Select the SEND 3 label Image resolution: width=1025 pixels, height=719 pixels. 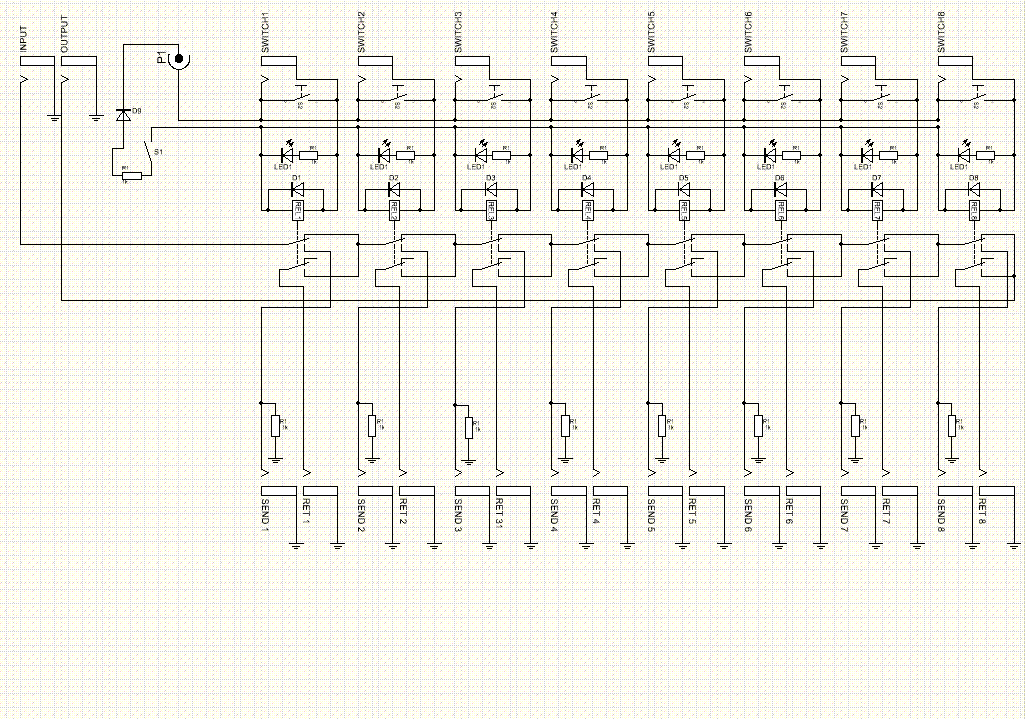[x=458, y=515]
